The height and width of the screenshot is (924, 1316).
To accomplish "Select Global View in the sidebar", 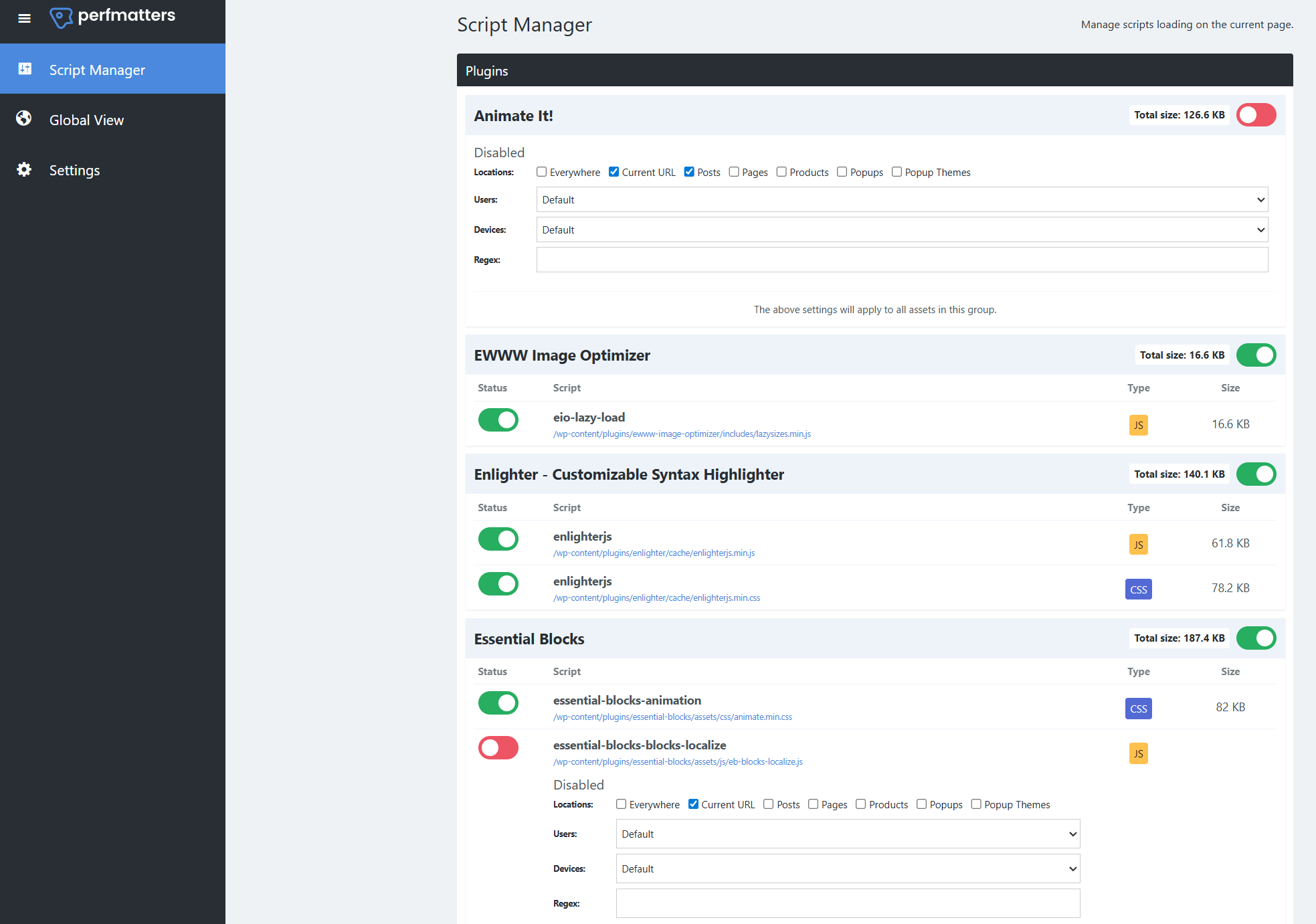I will (x=86, y=120).
